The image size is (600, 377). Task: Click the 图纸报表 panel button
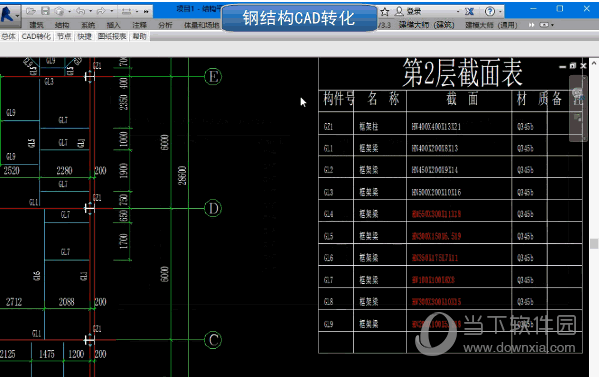click(112, 36)
